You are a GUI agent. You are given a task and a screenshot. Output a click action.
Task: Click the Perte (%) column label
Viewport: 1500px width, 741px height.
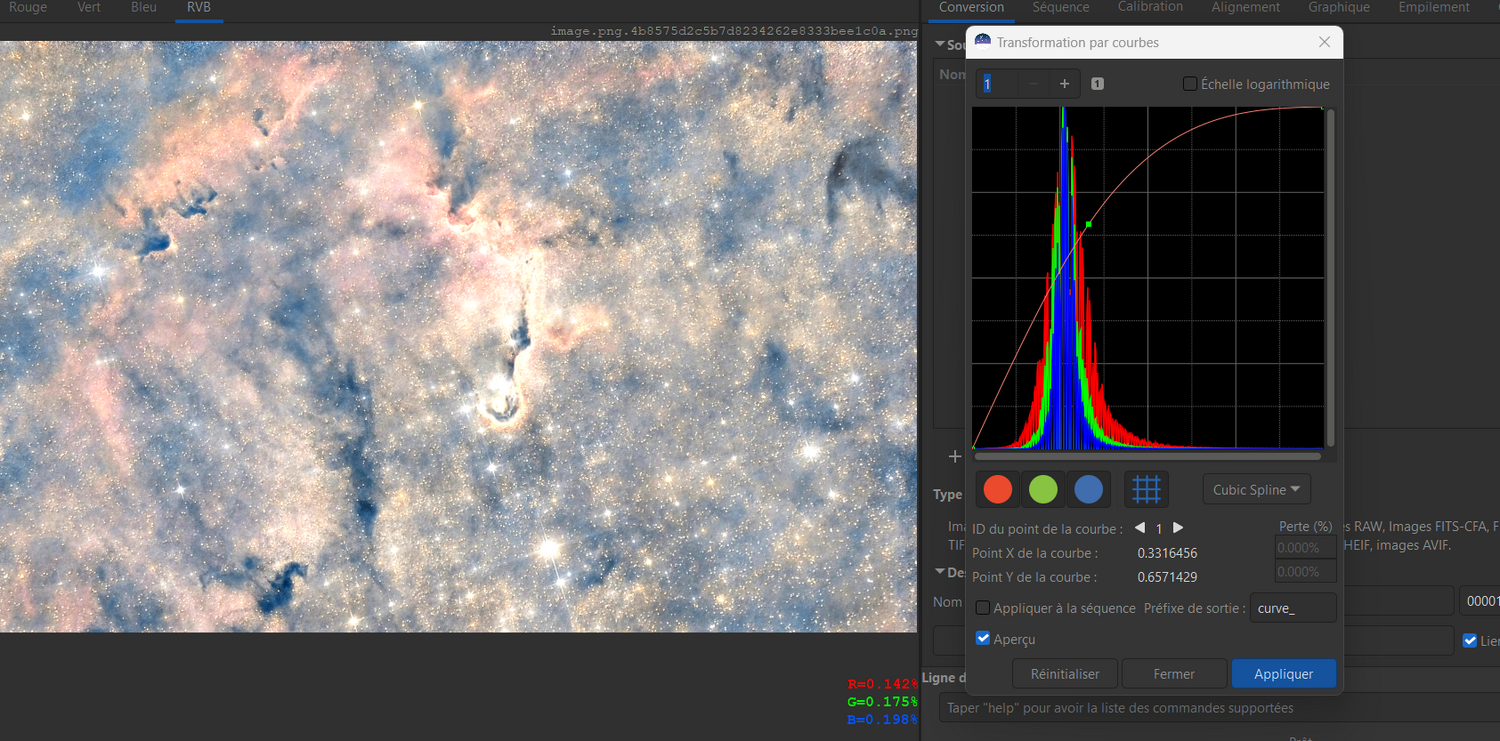[x=1306, y=526]
